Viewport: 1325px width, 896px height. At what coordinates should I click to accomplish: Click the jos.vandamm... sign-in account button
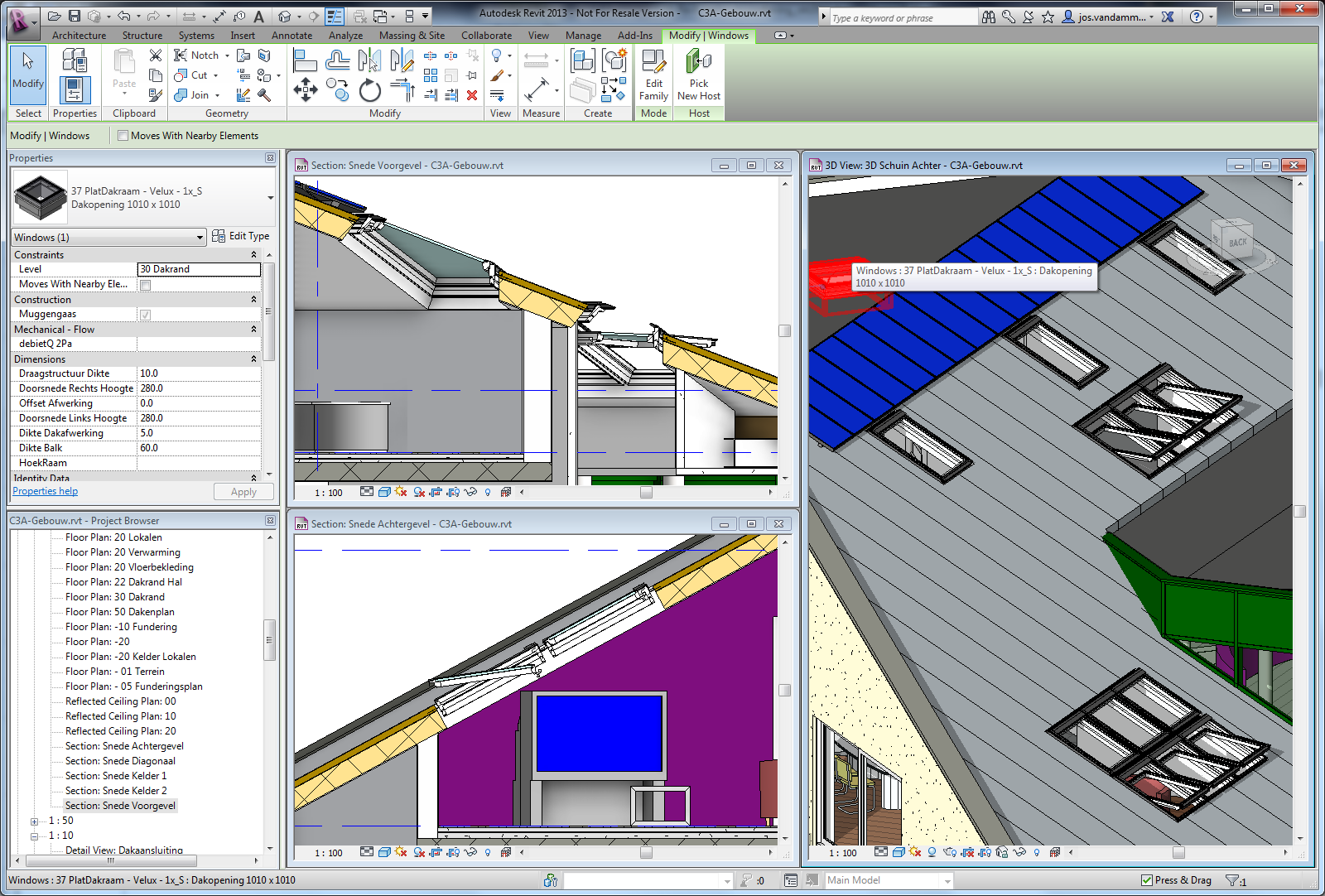click(1108, 17)
